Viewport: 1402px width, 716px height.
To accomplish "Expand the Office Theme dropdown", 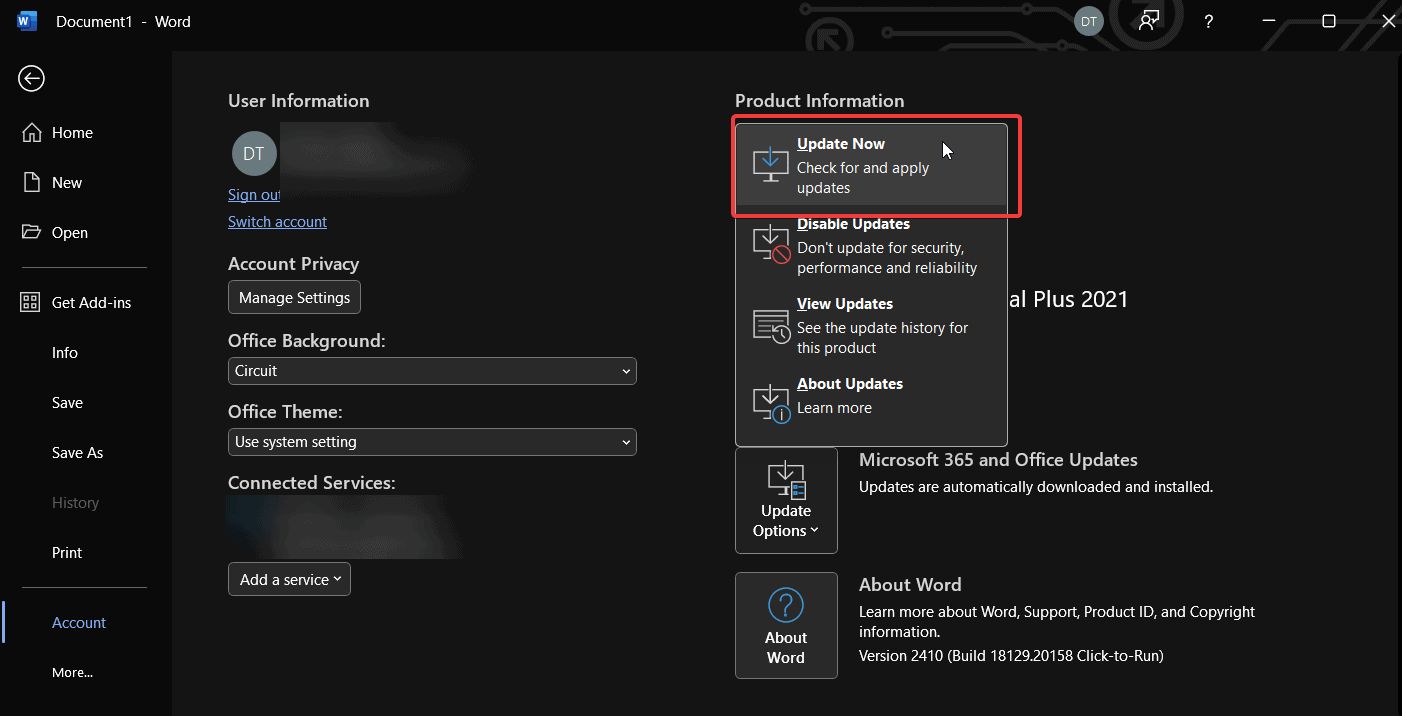I will click(x=432, y=442).
